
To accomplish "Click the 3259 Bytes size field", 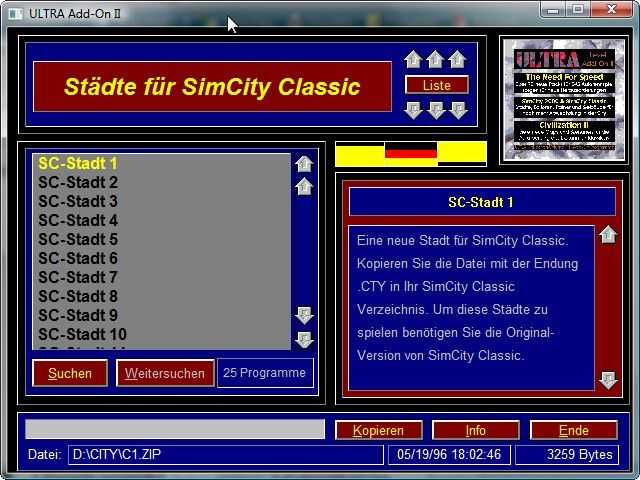I will point(567,455).
